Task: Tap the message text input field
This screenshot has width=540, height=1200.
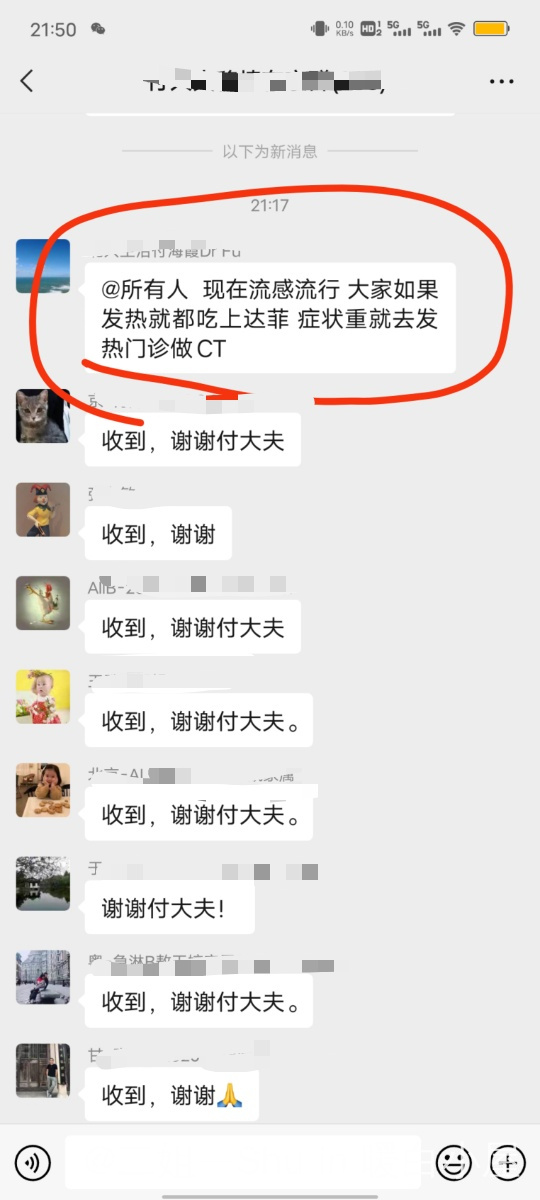Action: (243, 1162)
